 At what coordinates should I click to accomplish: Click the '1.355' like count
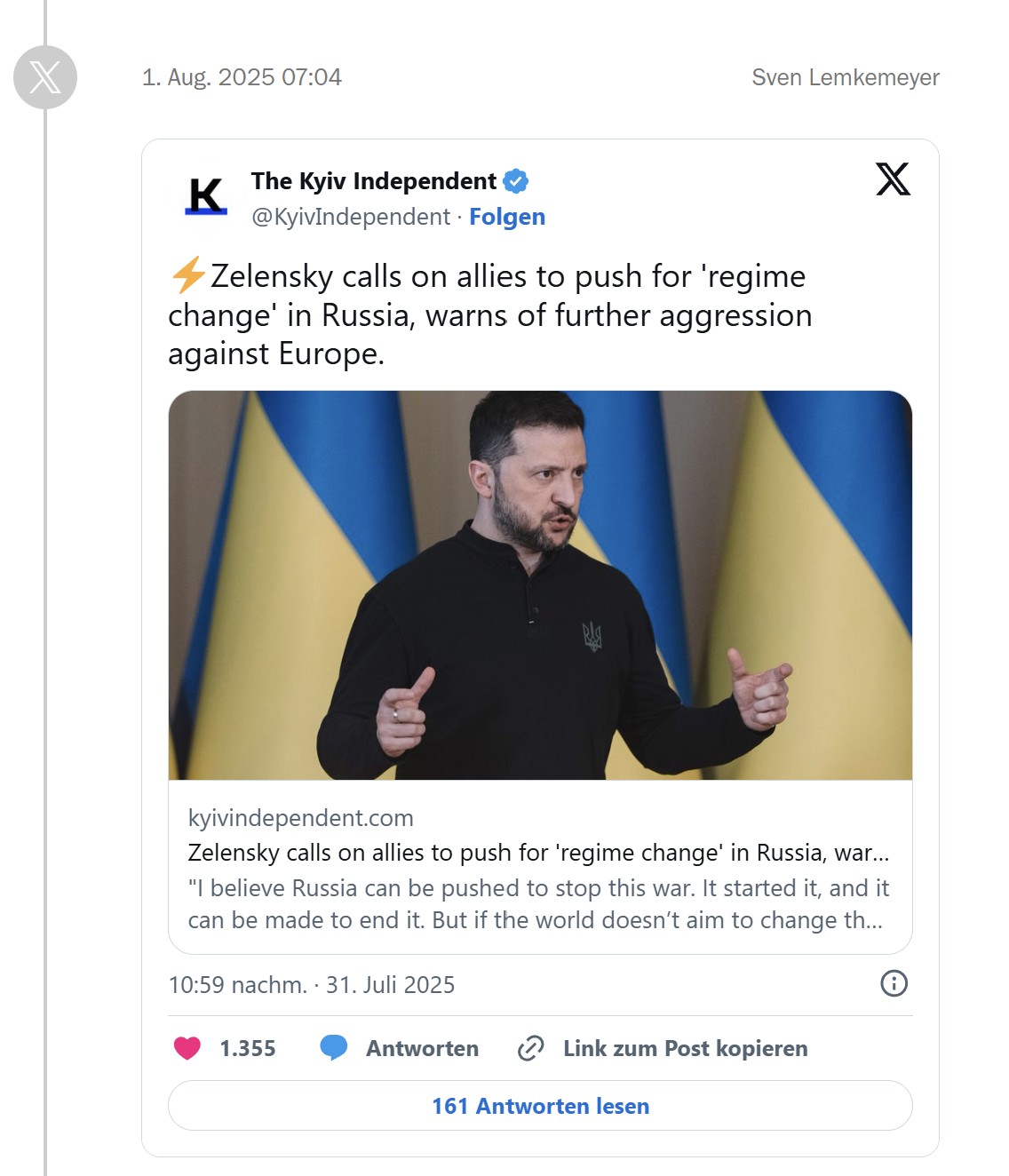[247, 1048]
